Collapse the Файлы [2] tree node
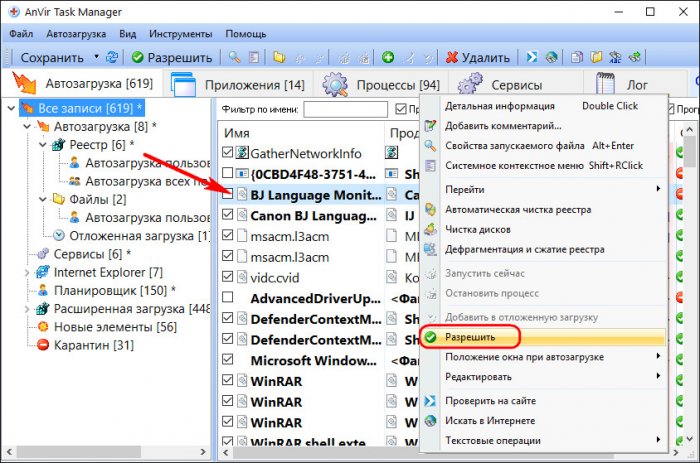The image size is (700, 463). (x=43, y=199)
